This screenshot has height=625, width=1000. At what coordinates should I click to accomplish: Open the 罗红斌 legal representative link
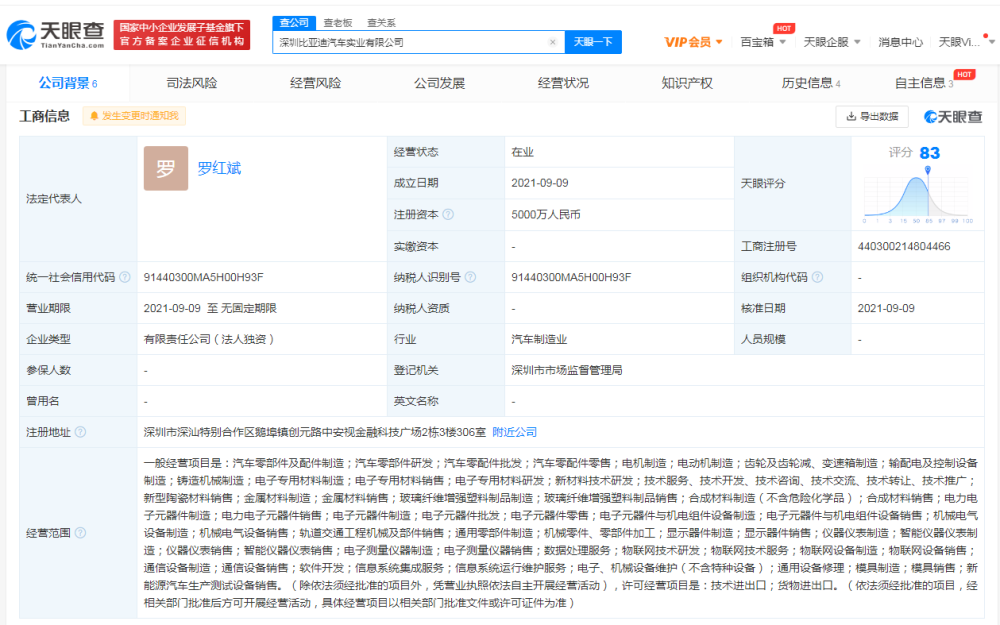[x=219, y=168]
